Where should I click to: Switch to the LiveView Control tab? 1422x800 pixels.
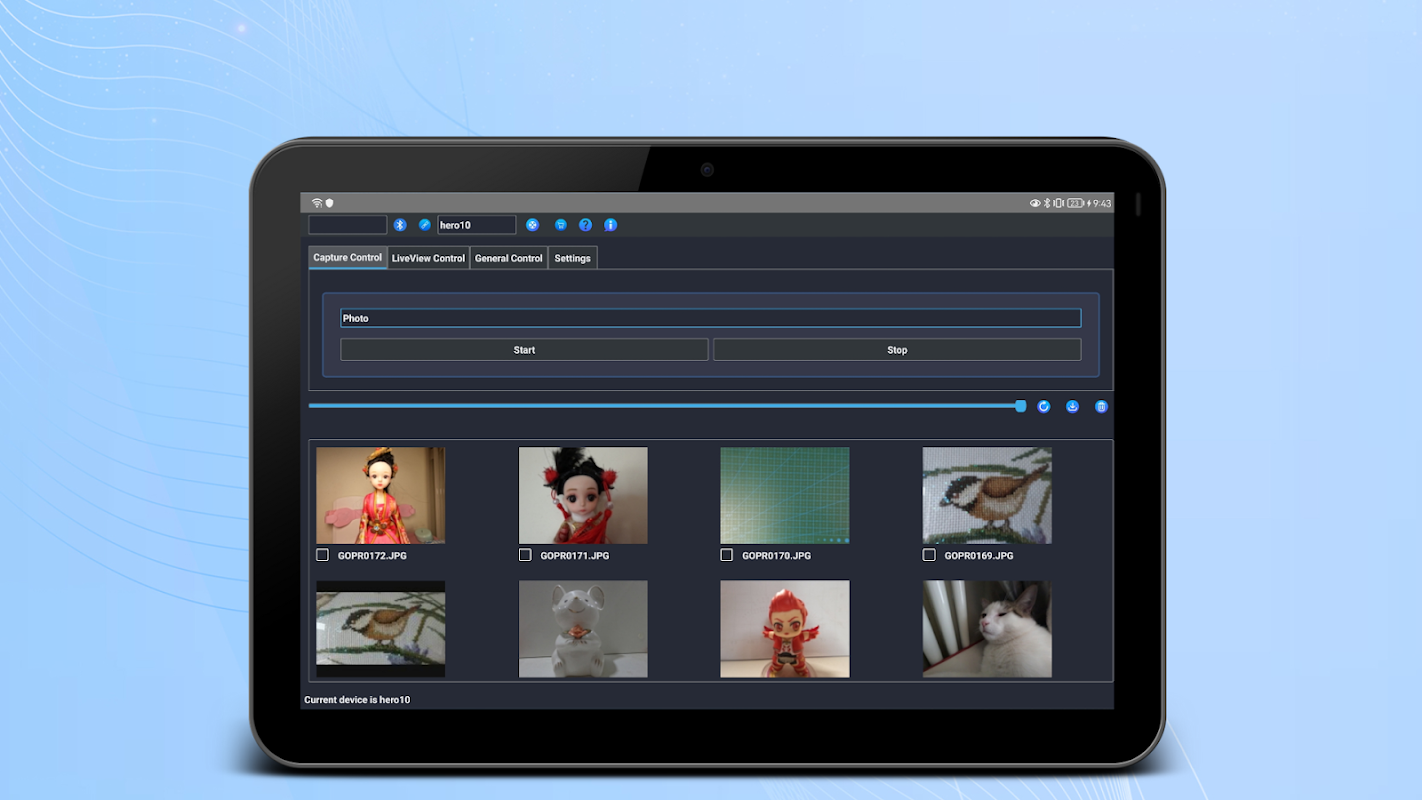(428, 258)
